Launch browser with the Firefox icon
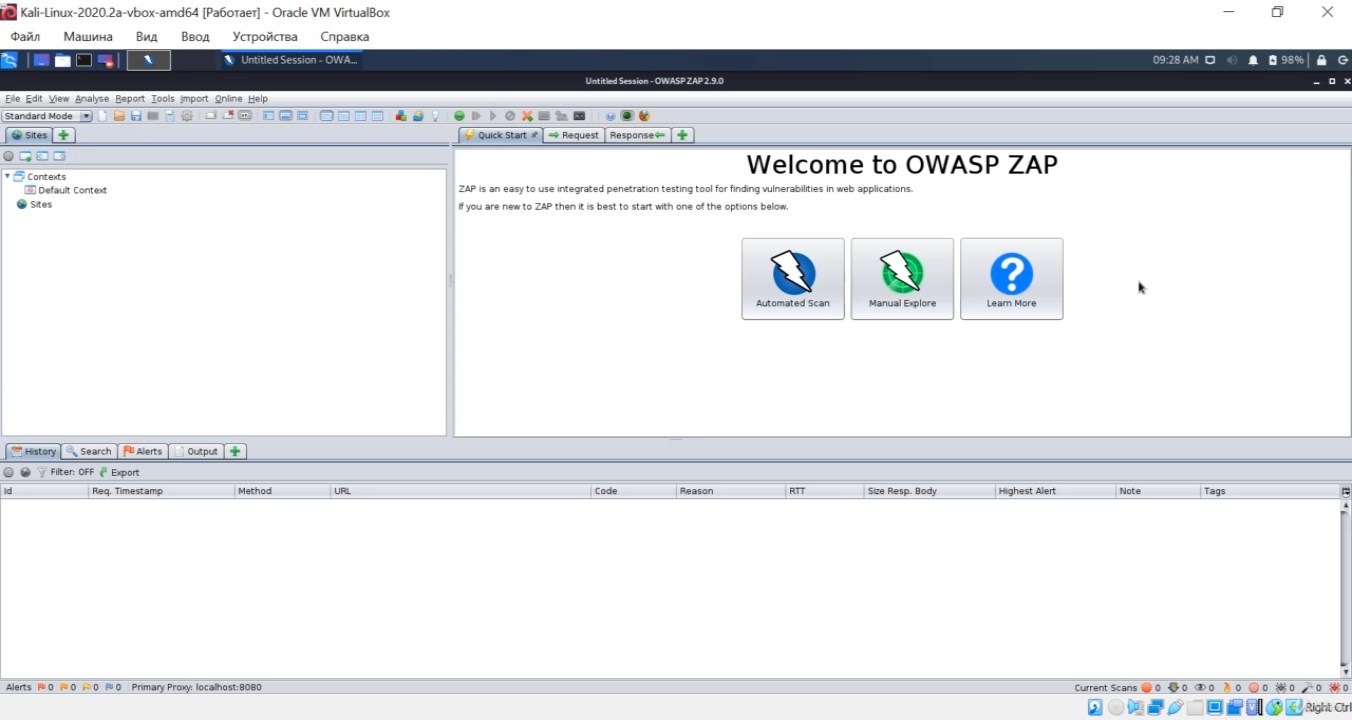The height and width of the screenshot is (720, 1352). coord(644,116)
